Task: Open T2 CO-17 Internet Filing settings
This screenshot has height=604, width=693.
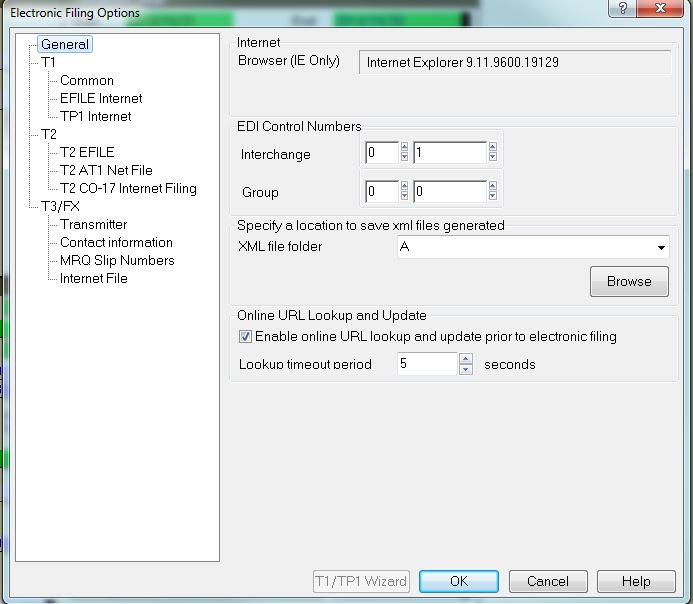Action: point(128,188)
